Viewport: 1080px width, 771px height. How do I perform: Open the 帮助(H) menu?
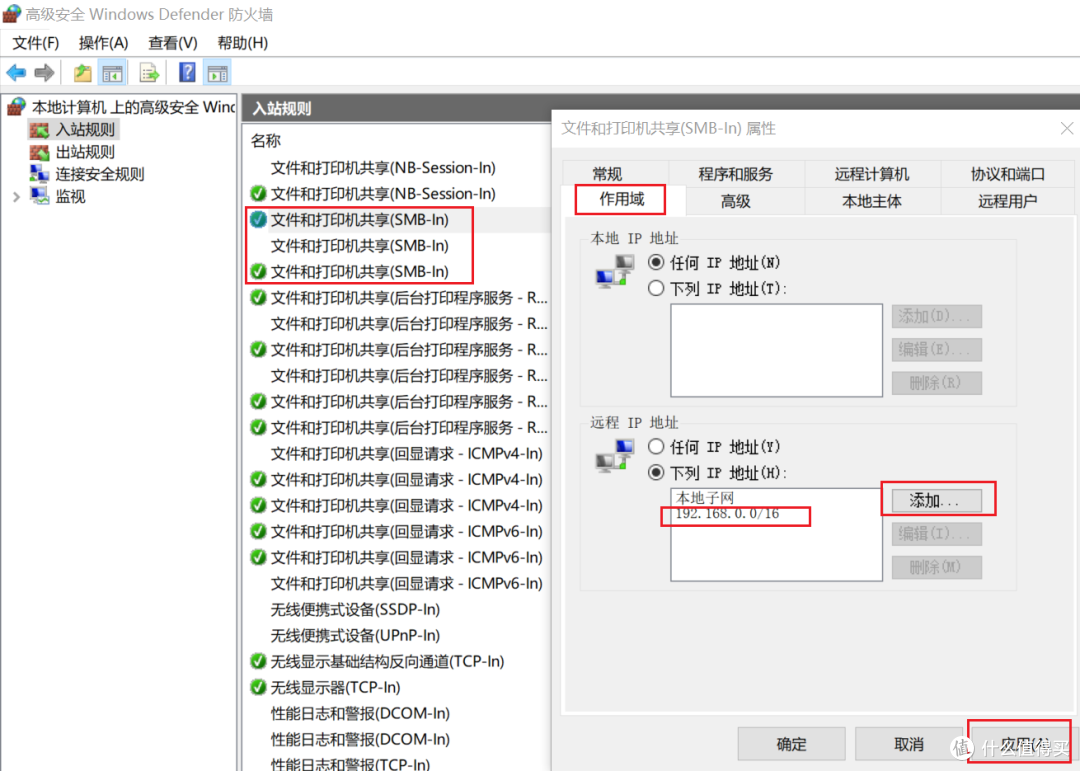point(242,43)
